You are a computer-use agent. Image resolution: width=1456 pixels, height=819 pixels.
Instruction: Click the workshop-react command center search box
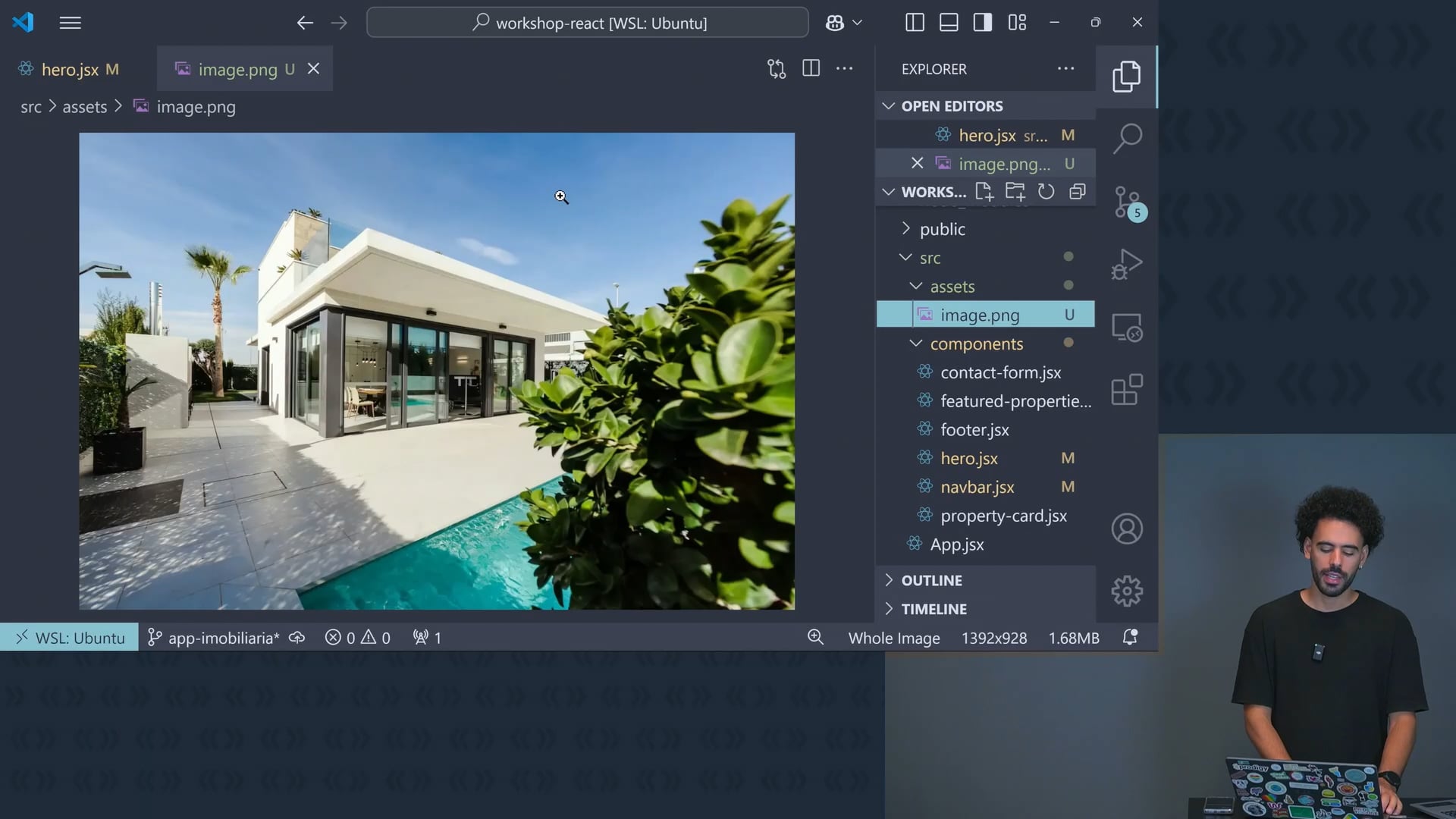[x=588, y=23]
